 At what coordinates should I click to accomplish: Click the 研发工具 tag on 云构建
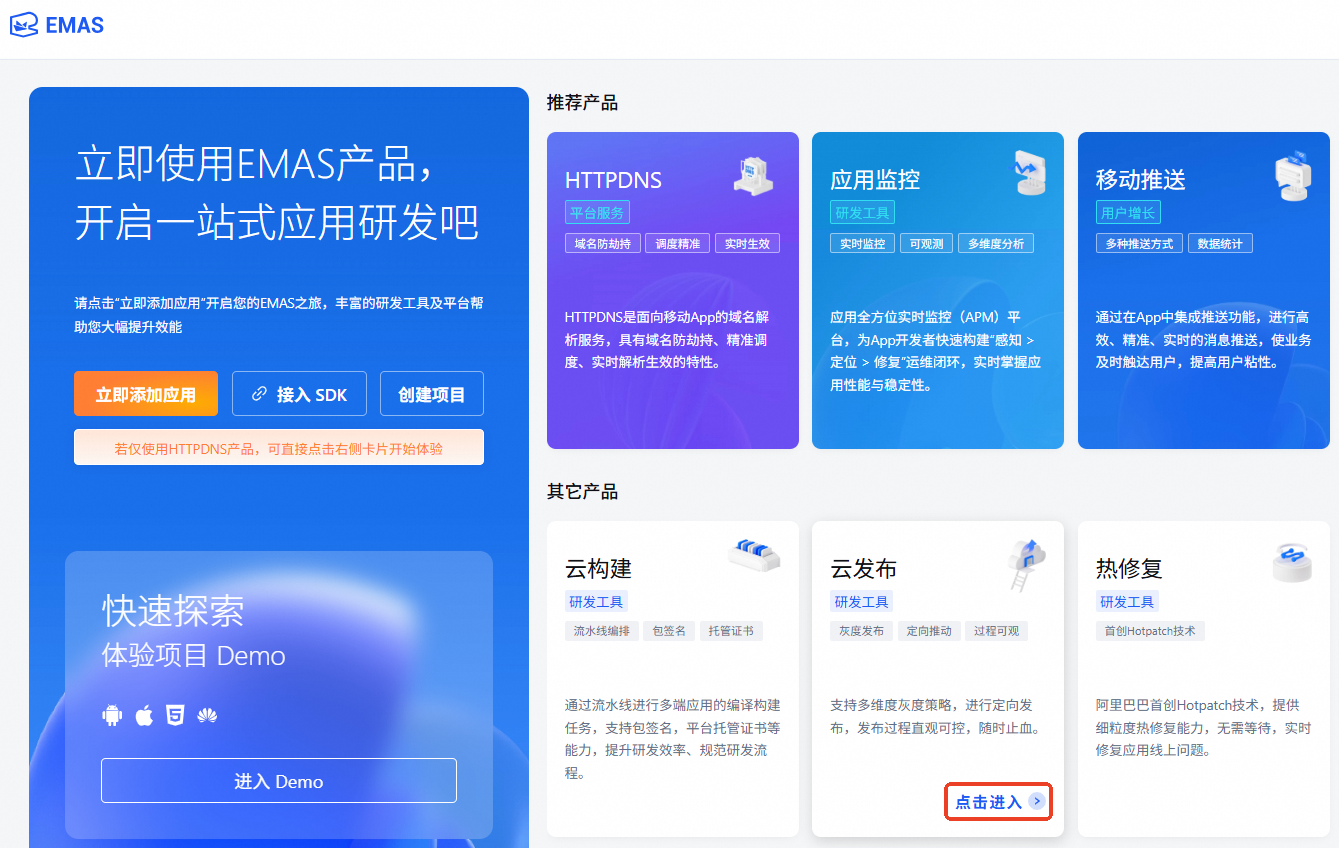pyautogui.click(x=596, y=601)
